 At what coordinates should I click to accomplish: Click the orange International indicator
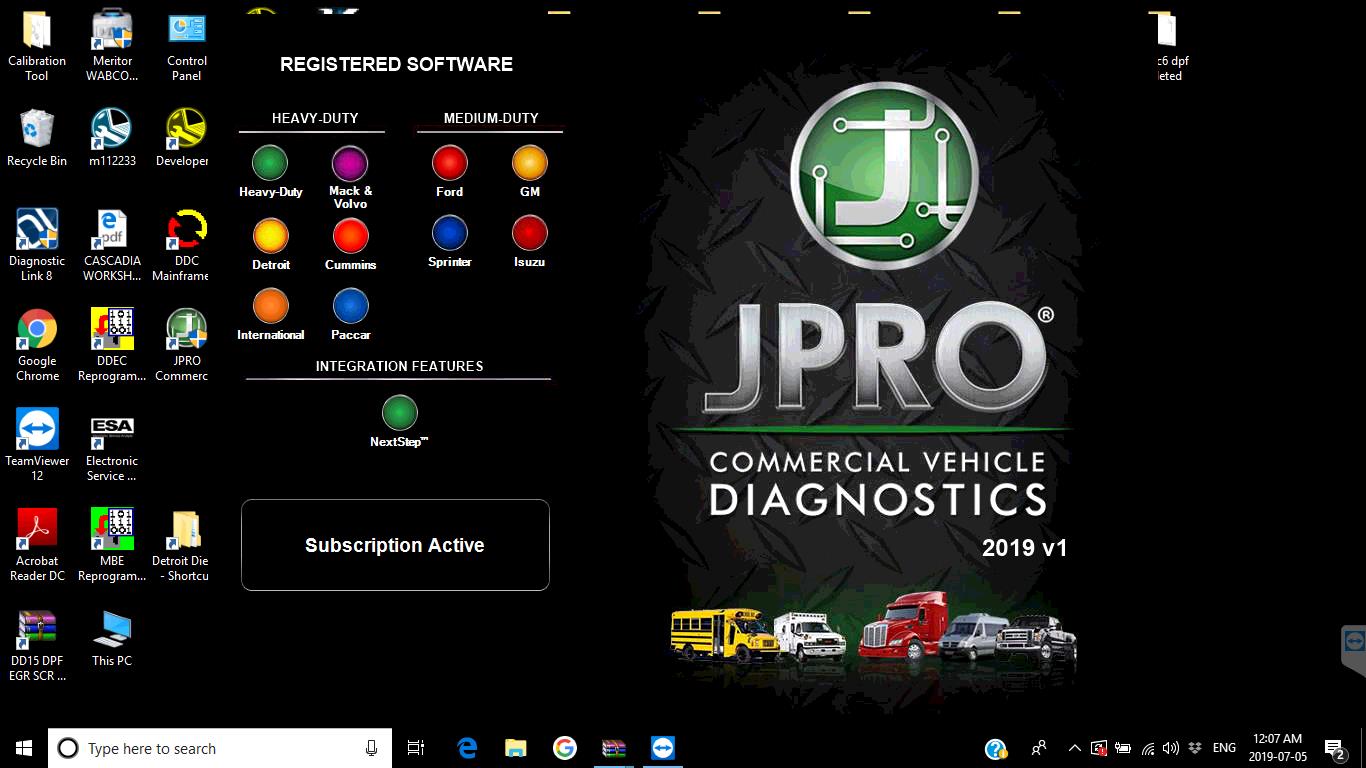(270, 306)
